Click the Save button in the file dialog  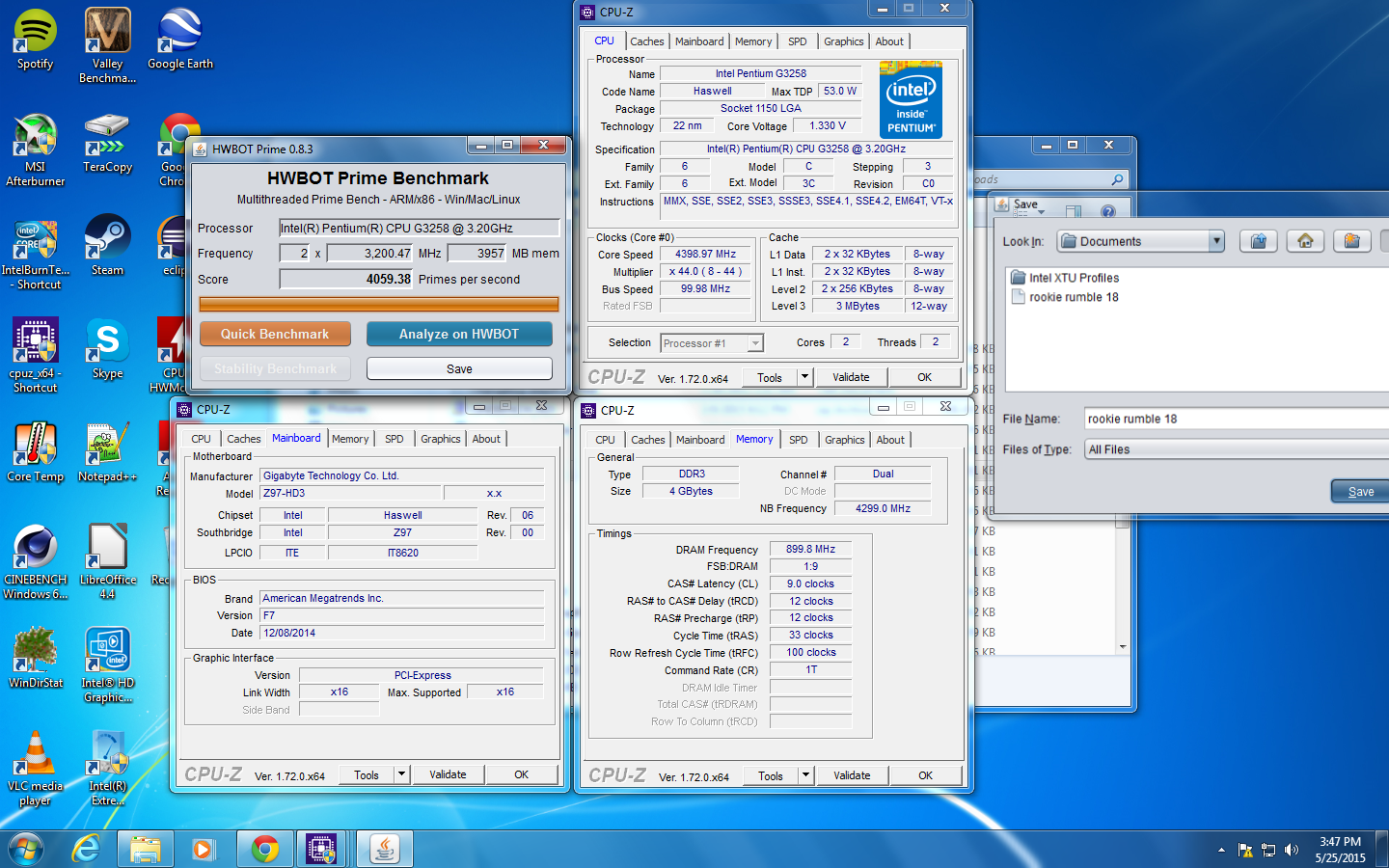click(x=1360, y=491)
